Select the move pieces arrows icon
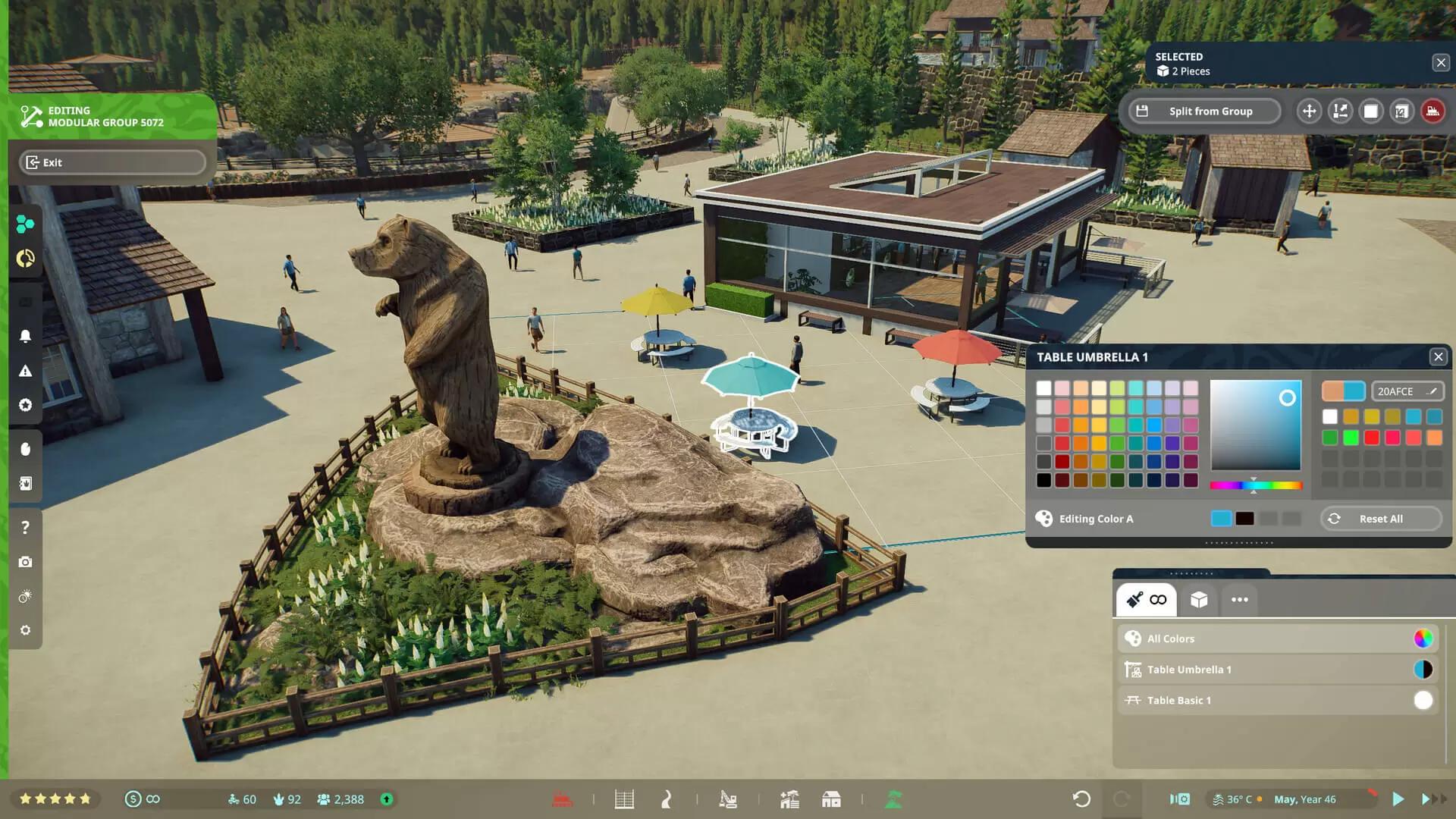Image resolution: width=1456 pixels, height=819 pixels. (1309, 111)
